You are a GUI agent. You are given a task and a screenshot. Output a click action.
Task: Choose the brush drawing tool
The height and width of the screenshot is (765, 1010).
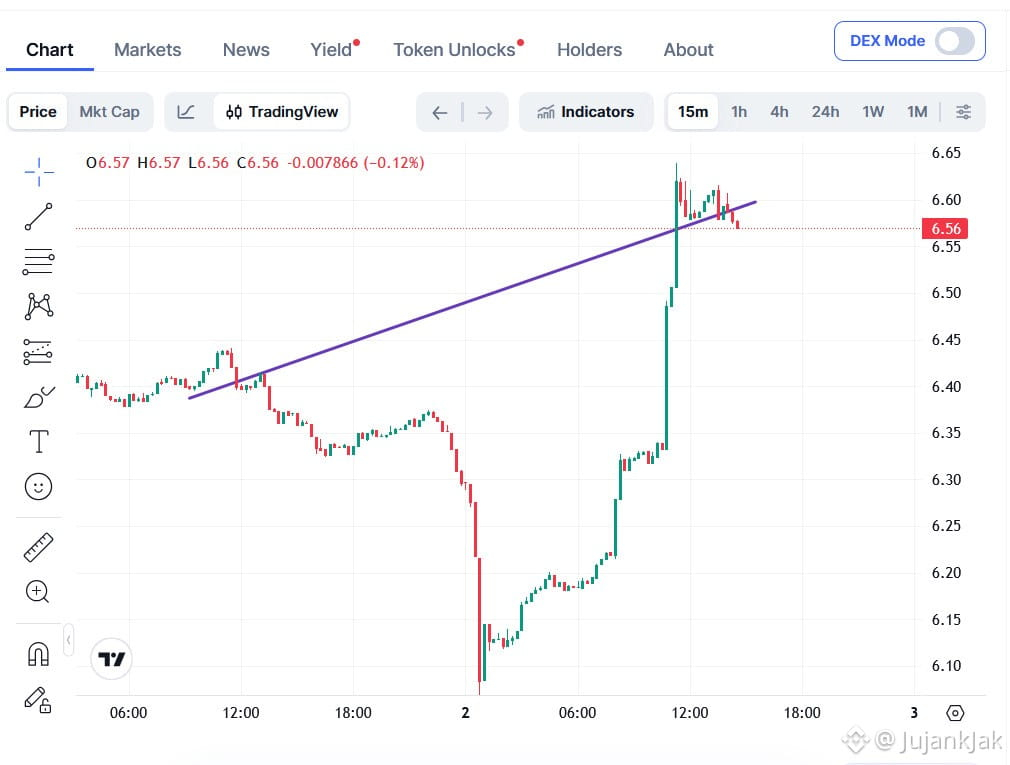(x=39, y=397)
